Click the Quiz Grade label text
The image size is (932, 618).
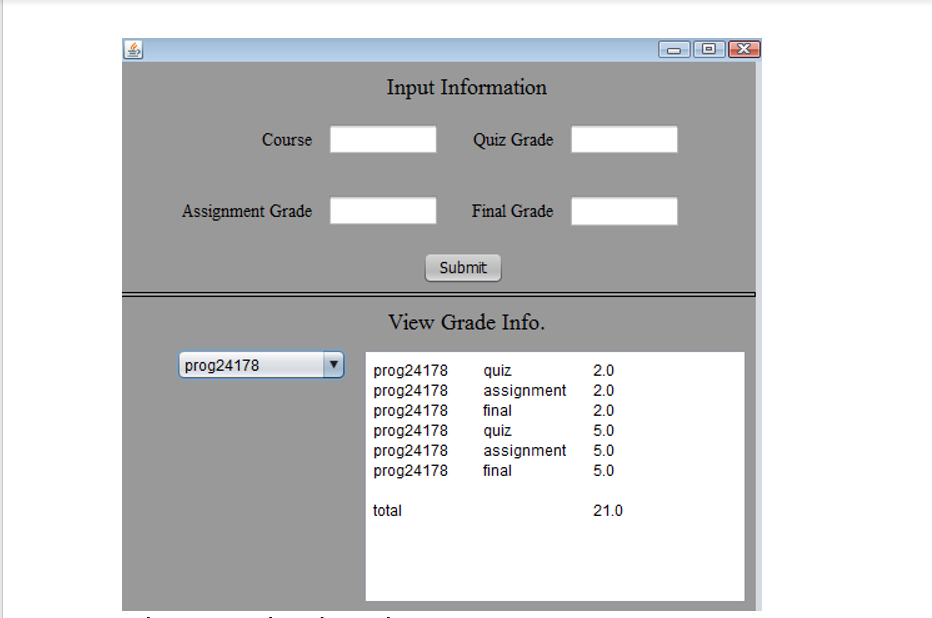click(514, 140)
